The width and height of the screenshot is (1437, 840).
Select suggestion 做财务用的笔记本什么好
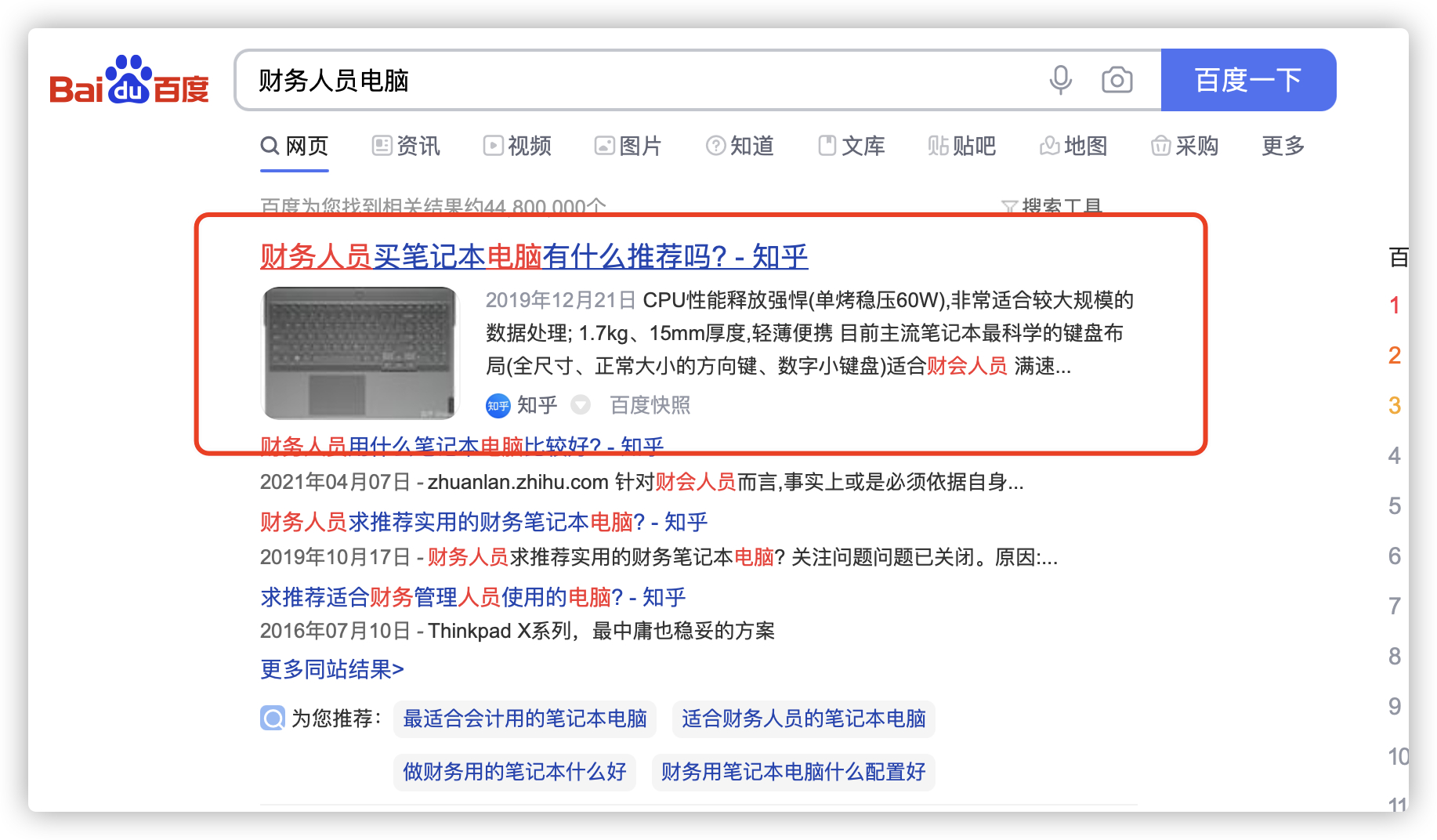pos(515,772)
